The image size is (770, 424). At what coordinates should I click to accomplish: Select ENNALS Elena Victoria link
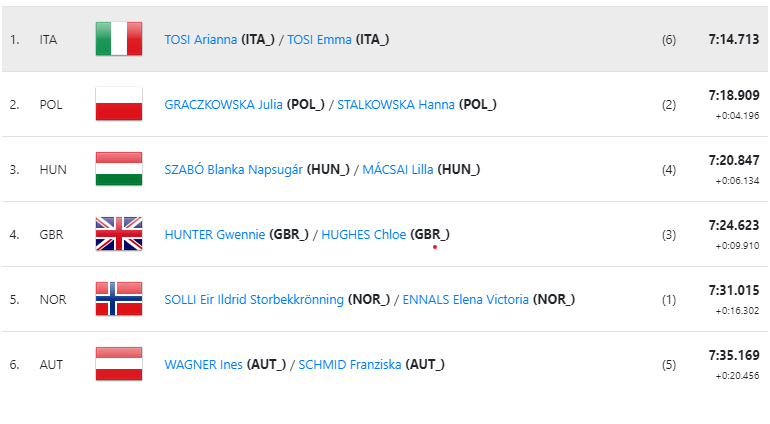(466, 300)
